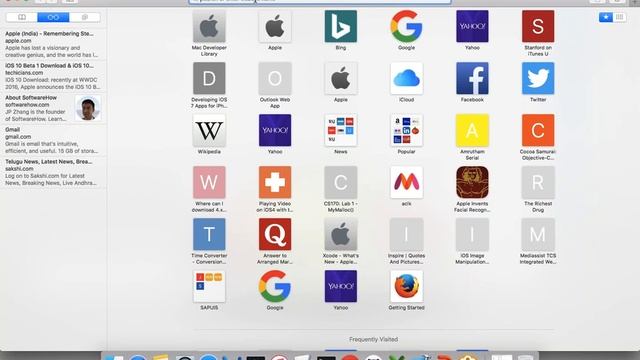
Task: Open the Apple favorite beside Bing
Action: click(x=275, y=27)
